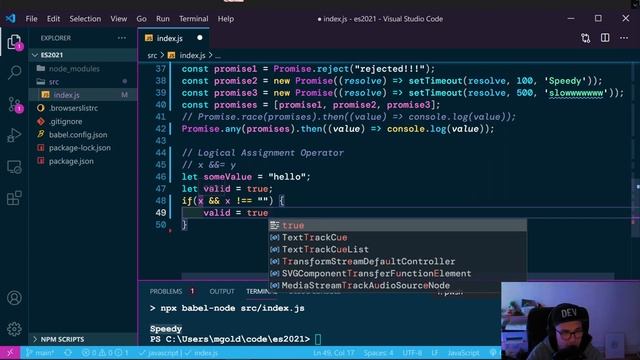
Task: Open the Extensions view
Action: (x=14, y=198)
